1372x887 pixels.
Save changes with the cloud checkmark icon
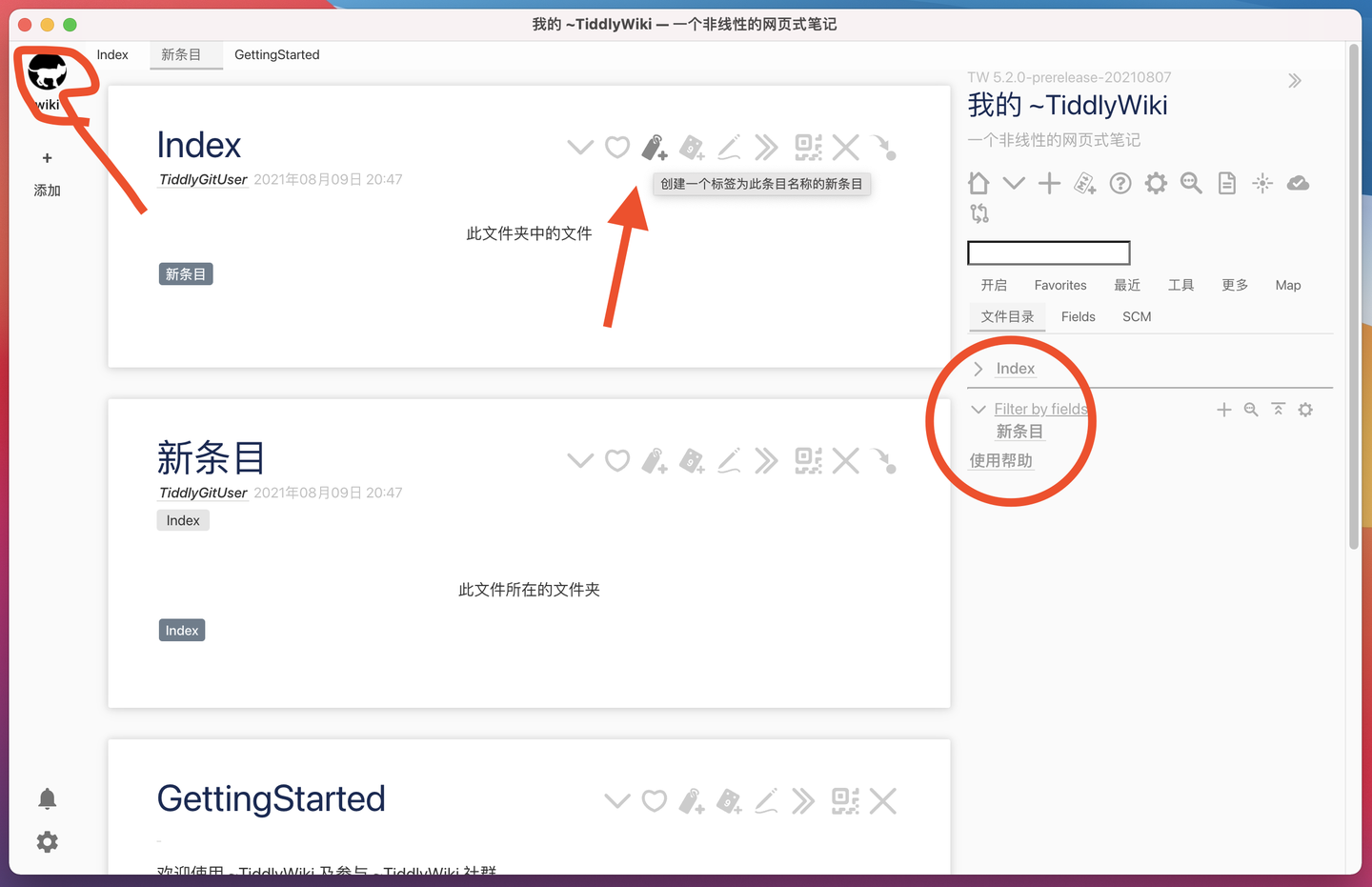click(x=1298, y=183)
